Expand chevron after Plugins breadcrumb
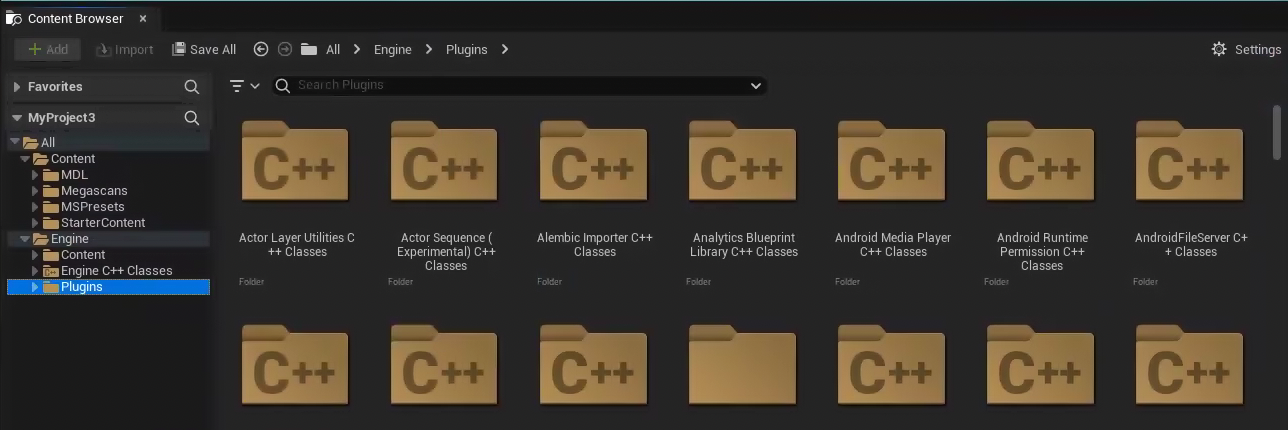The width and height of the screenshot is (1288, 430). tap(505, 49)
